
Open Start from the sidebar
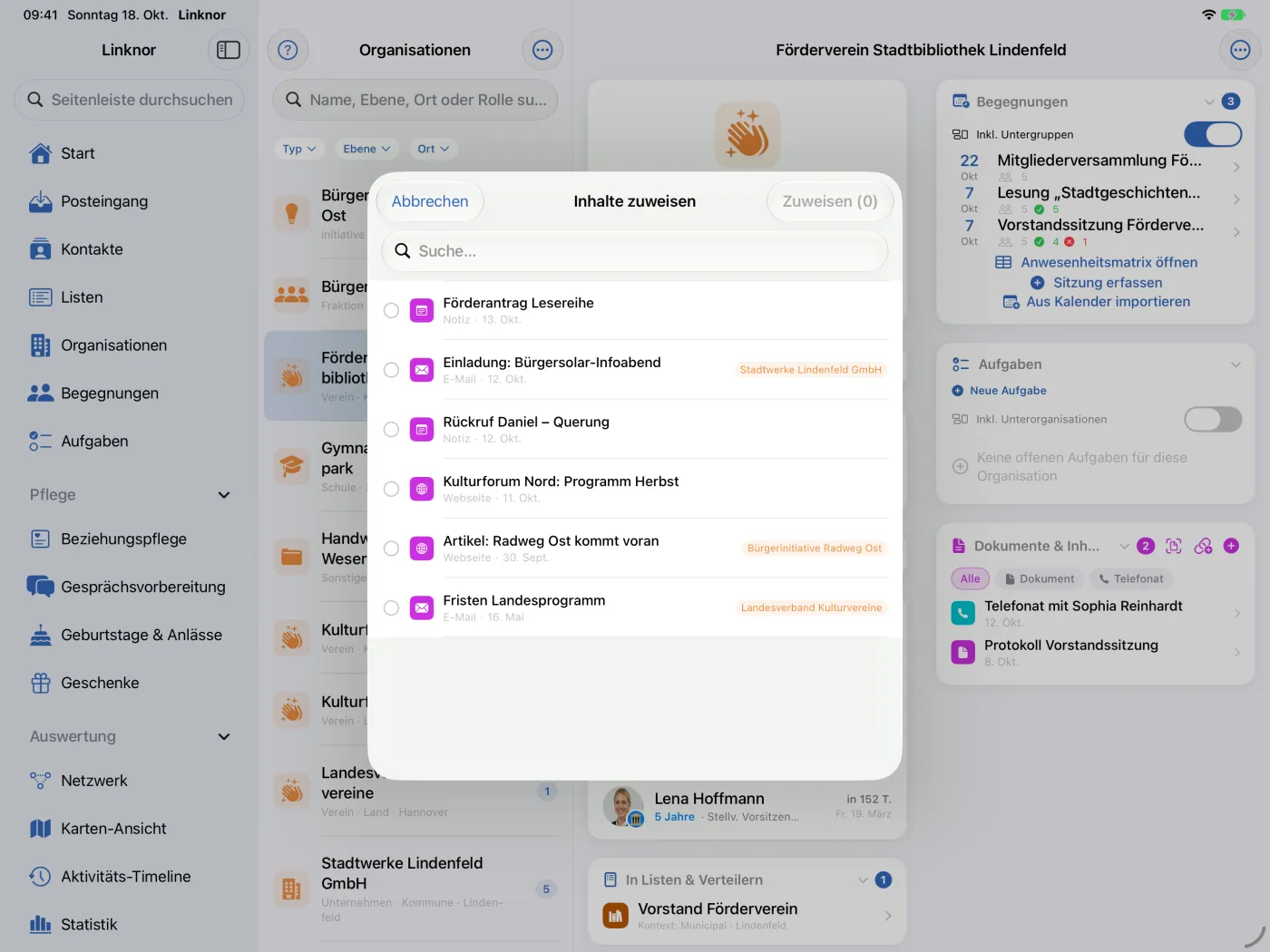tap(129, 153)
